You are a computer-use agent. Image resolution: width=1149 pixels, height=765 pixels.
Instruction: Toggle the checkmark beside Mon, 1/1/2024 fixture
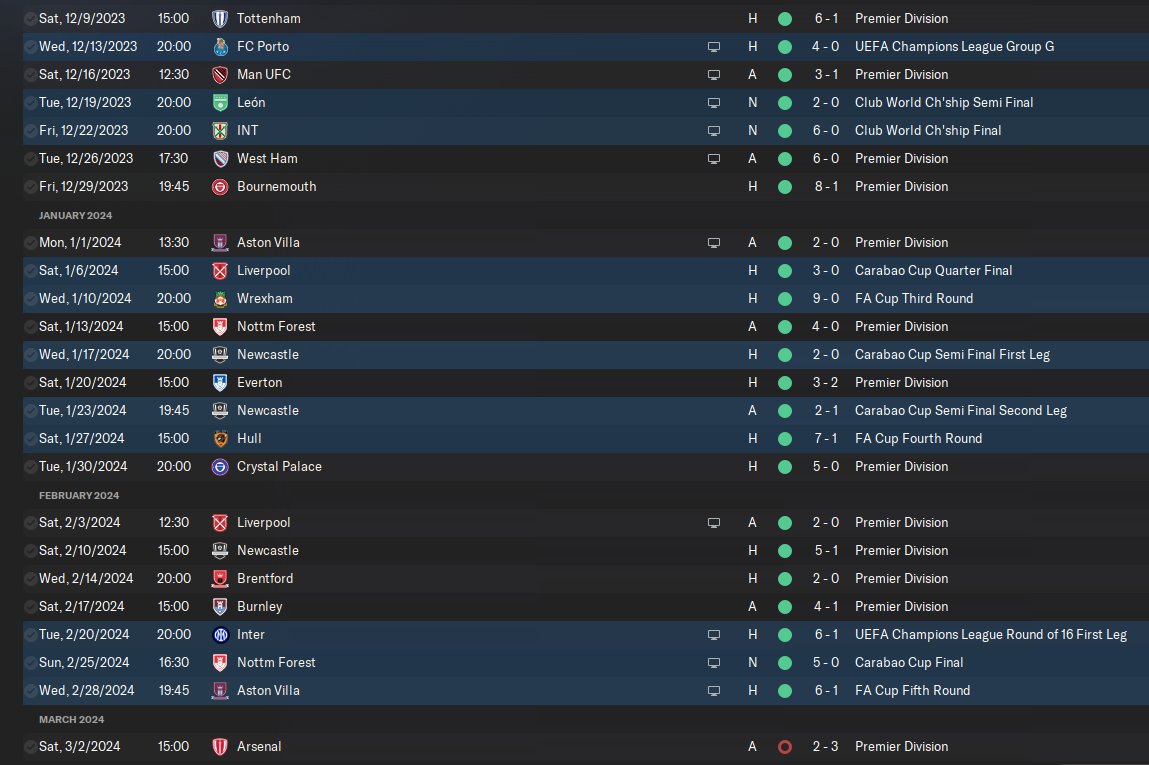click(30, 243)
